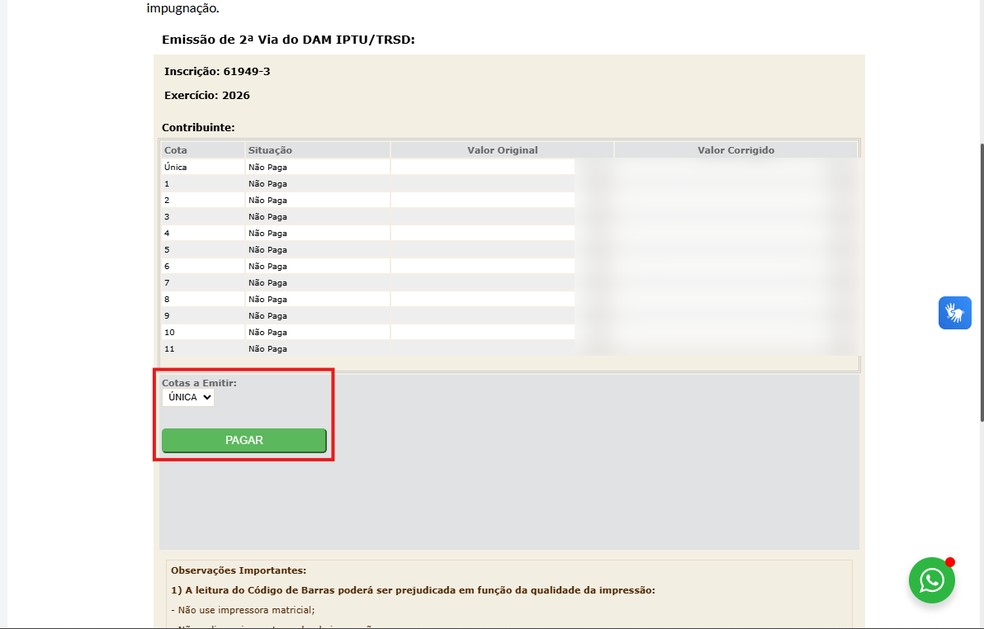The height and width of the screenshot is (629, 984).
Task: Click the 'Valor Corrigido' column header
Action: tap(735, 150)
